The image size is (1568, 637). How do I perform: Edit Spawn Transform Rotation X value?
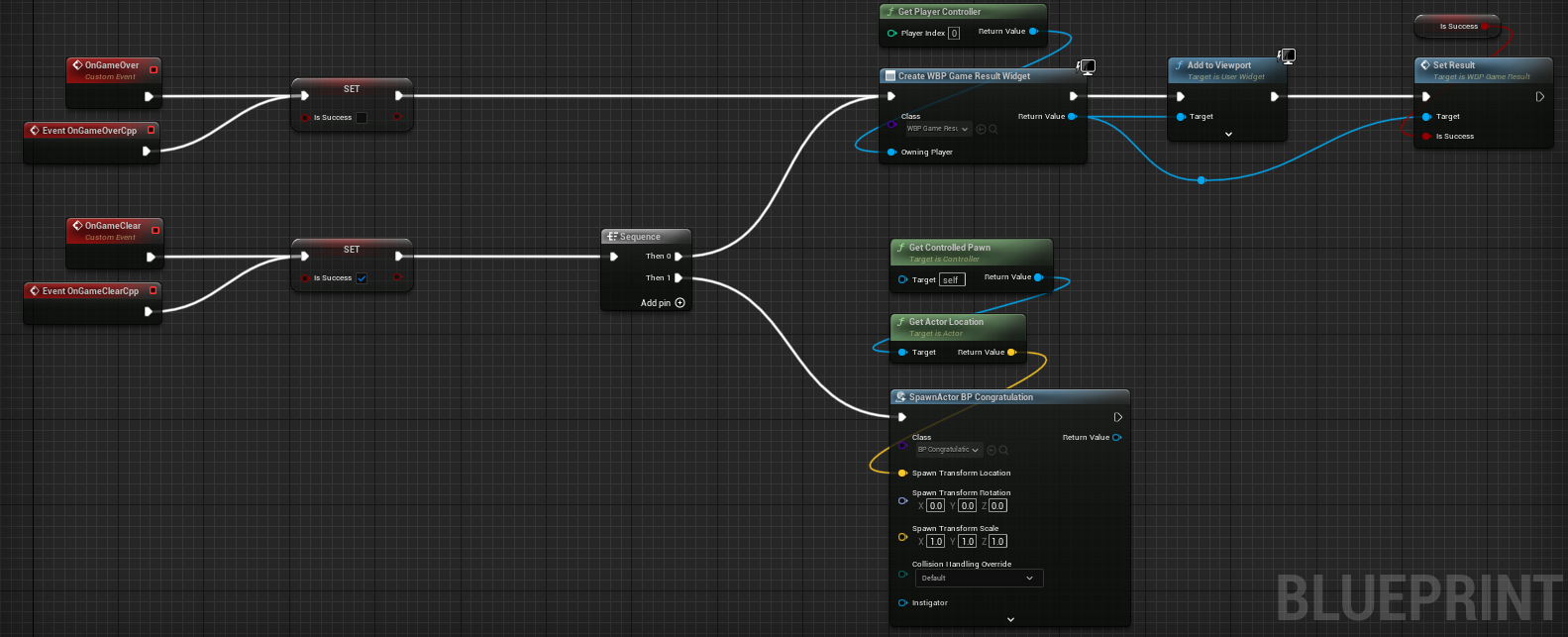click(935, 505)
